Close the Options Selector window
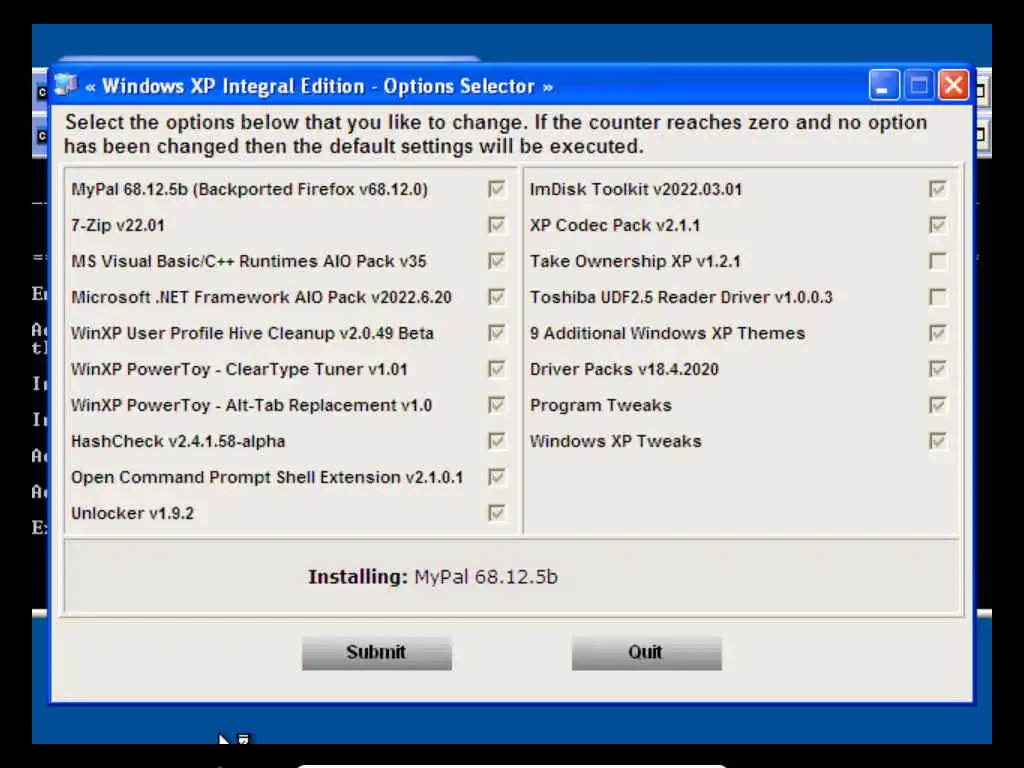This screenshot has width=1024, height=768. tap(953, 86)
